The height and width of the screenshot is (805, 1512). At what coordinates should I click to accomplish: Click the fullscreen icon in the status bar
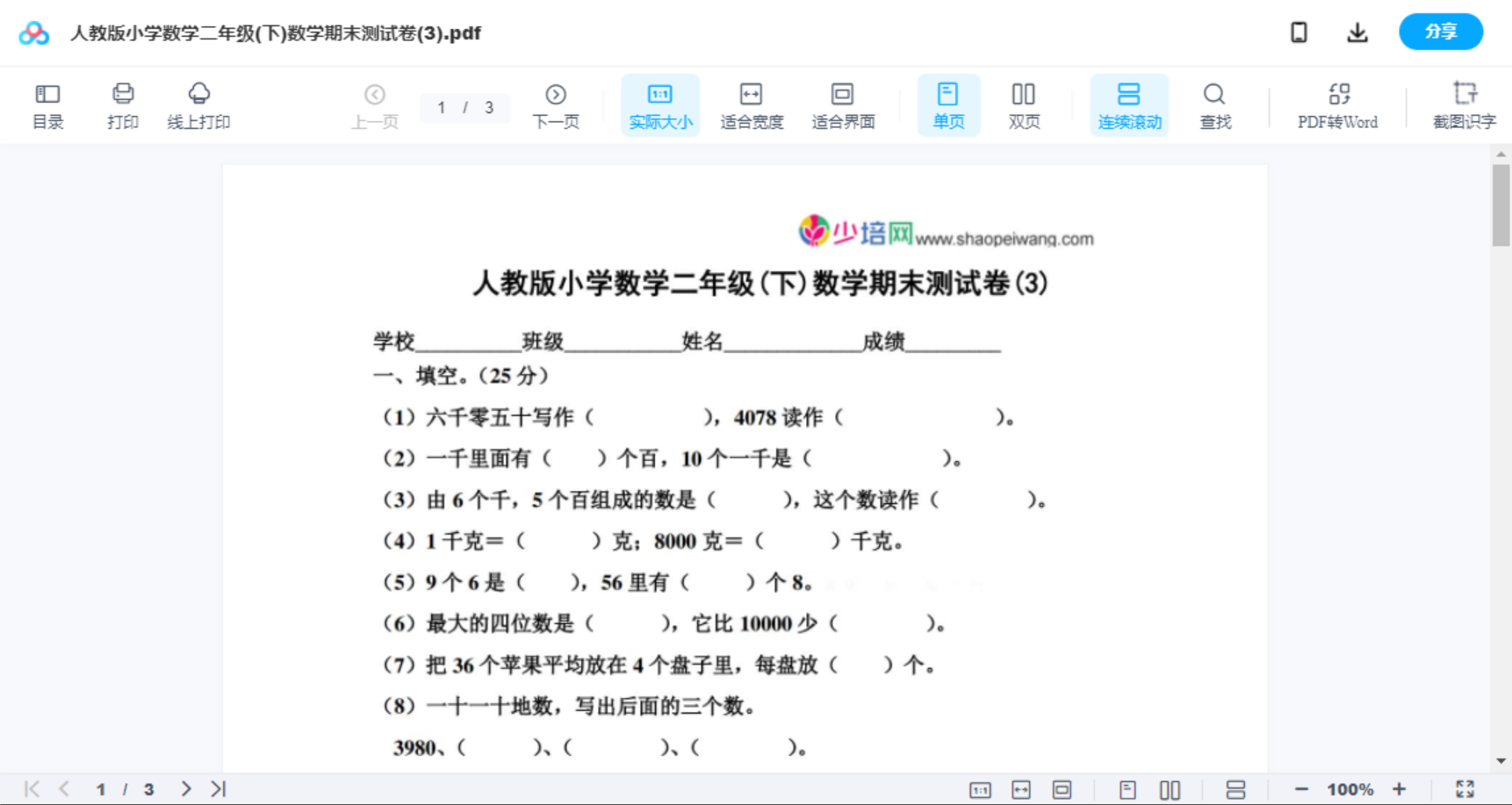(x=1465, y=788)
